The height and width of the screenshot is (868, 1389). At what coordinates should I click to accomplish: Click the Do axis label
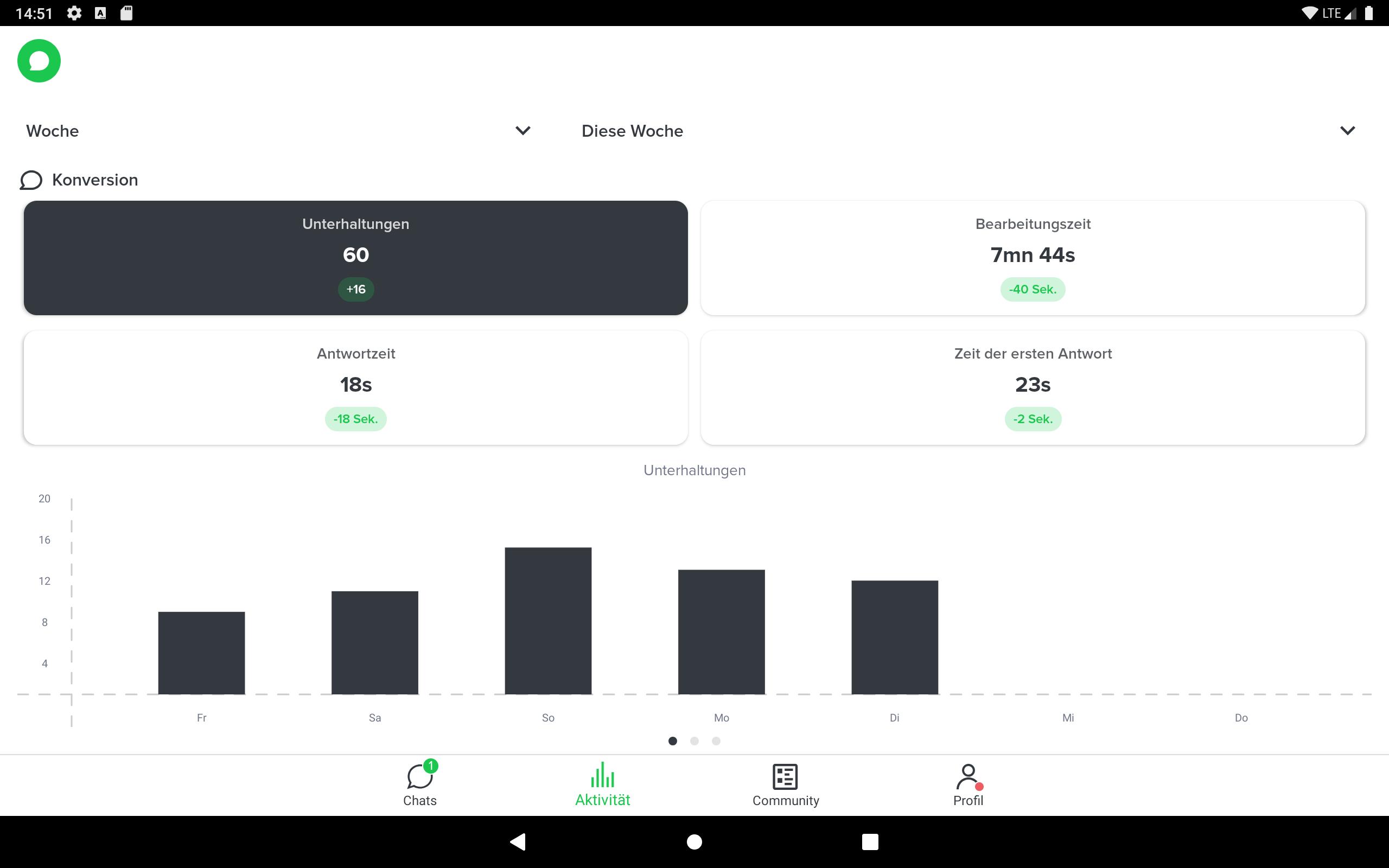click(1241, 718)
